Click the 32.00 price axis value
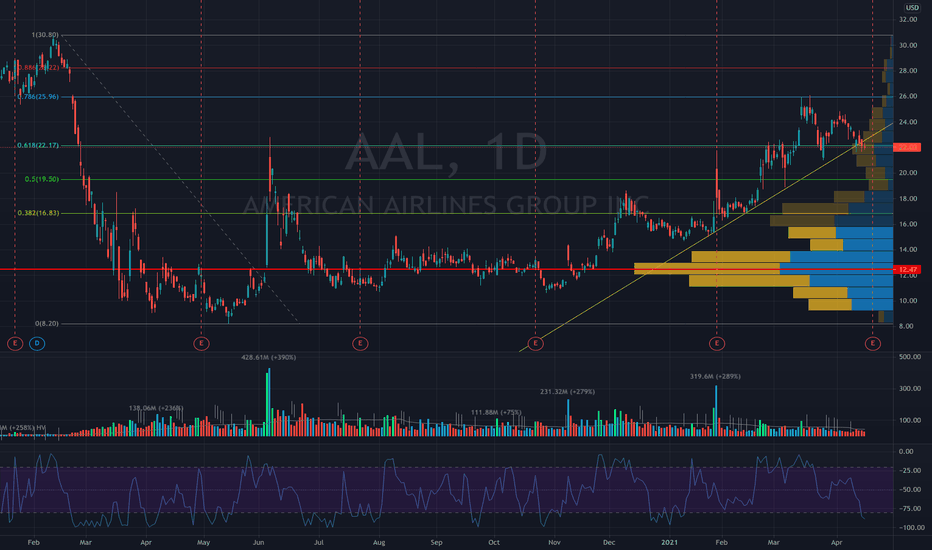 tap(908, 20)
